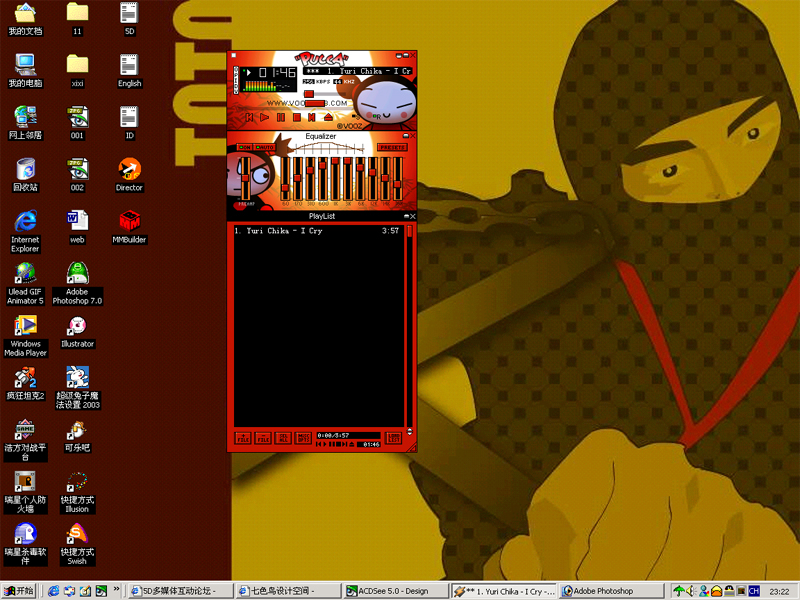Click the playlist 'LOAD LIST' button

[394, 438]
